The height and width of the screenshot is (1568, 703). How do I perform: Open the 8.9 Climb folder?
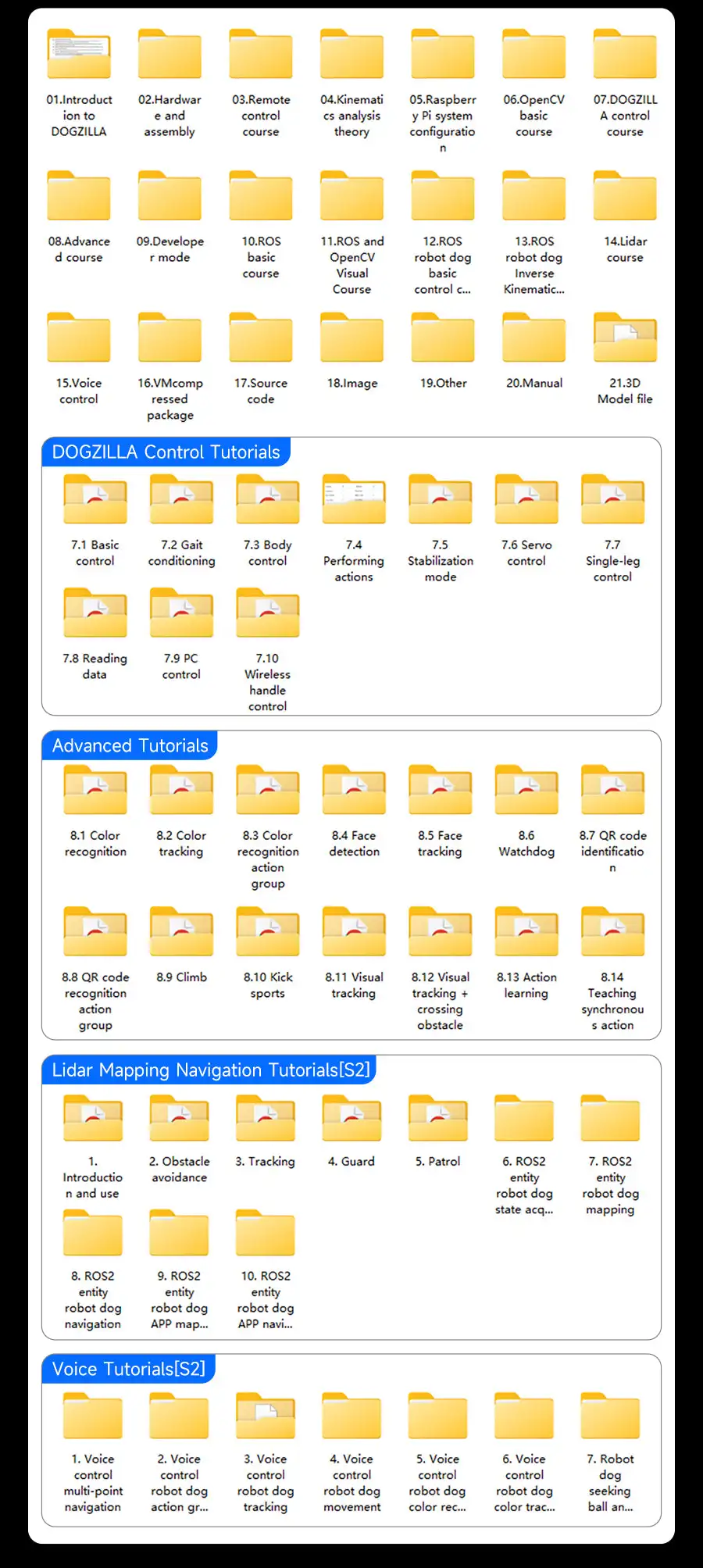(x=181, y=931)
